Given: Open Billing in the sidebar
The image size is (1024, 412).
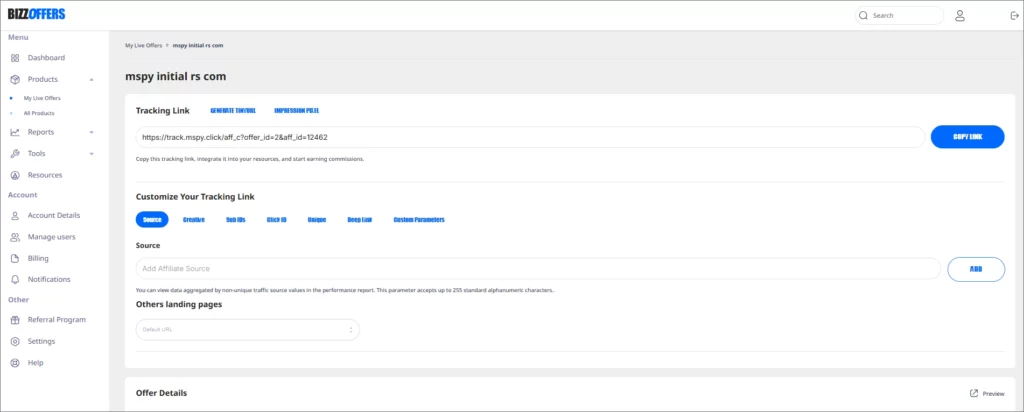Looking at the screenshot, I should [x=39, y=259].
